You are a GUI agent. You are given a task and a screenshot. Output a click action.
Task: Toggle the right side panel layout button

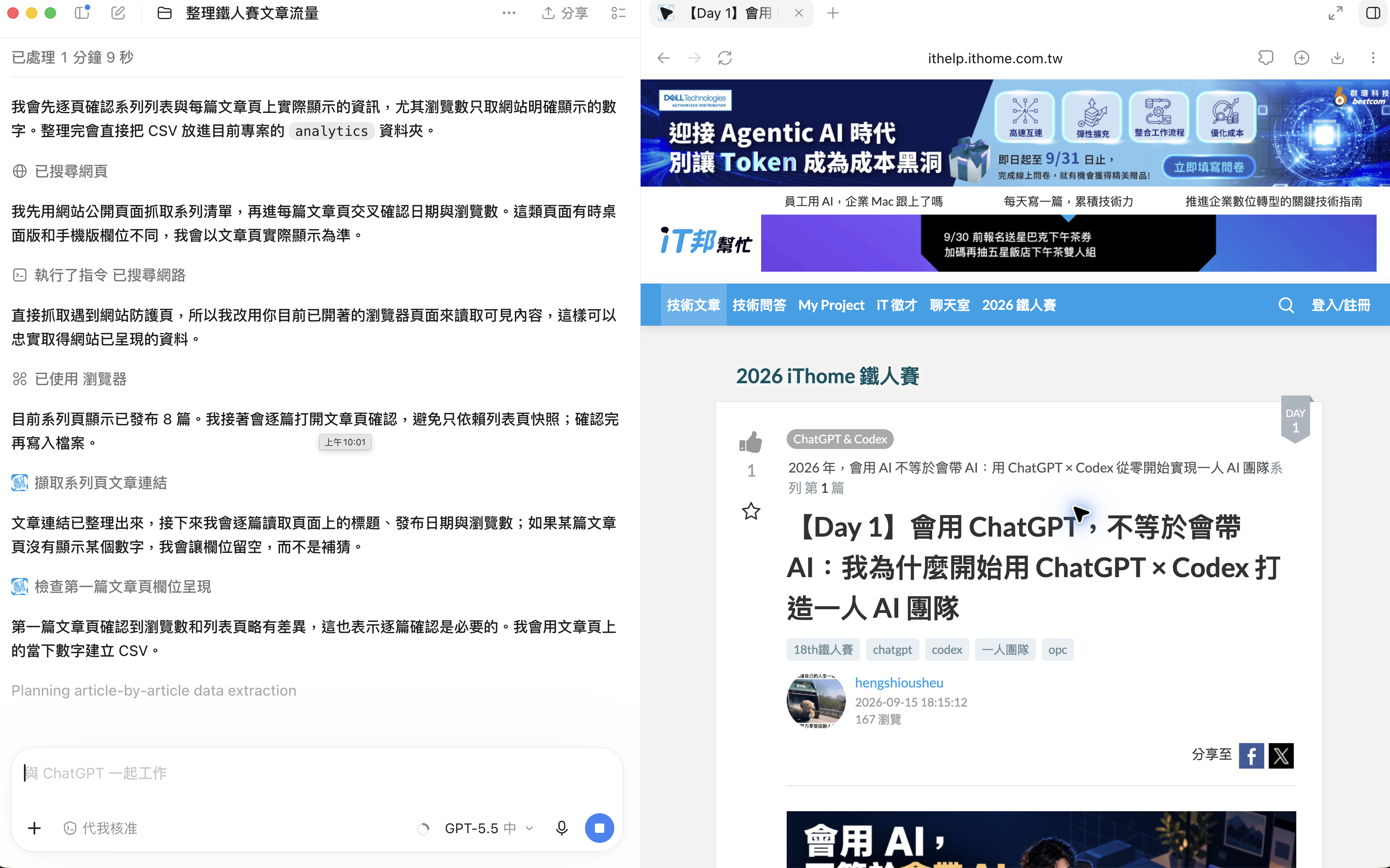click(1373, 13)
